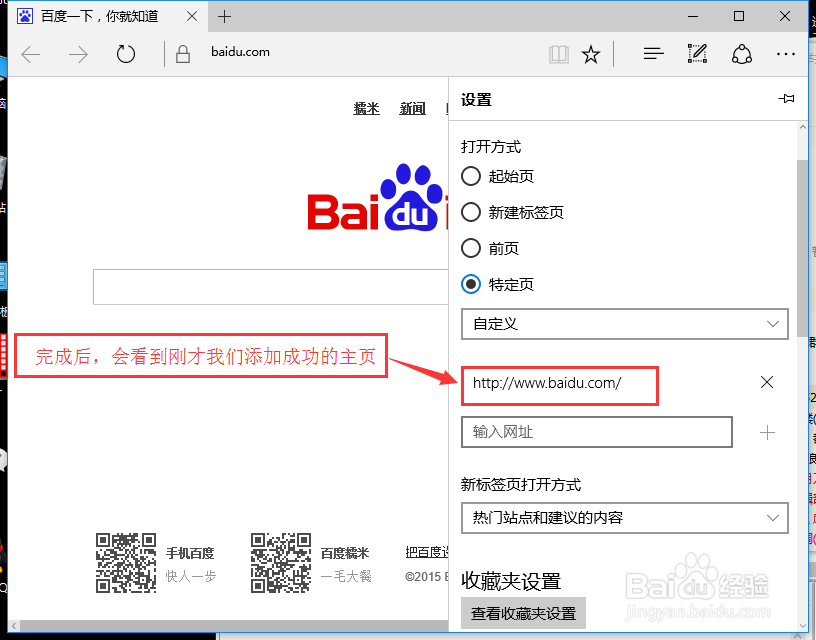816x640 pixels.
Task: Select the 新建标签页 radio option
Action: coord(471,212)
